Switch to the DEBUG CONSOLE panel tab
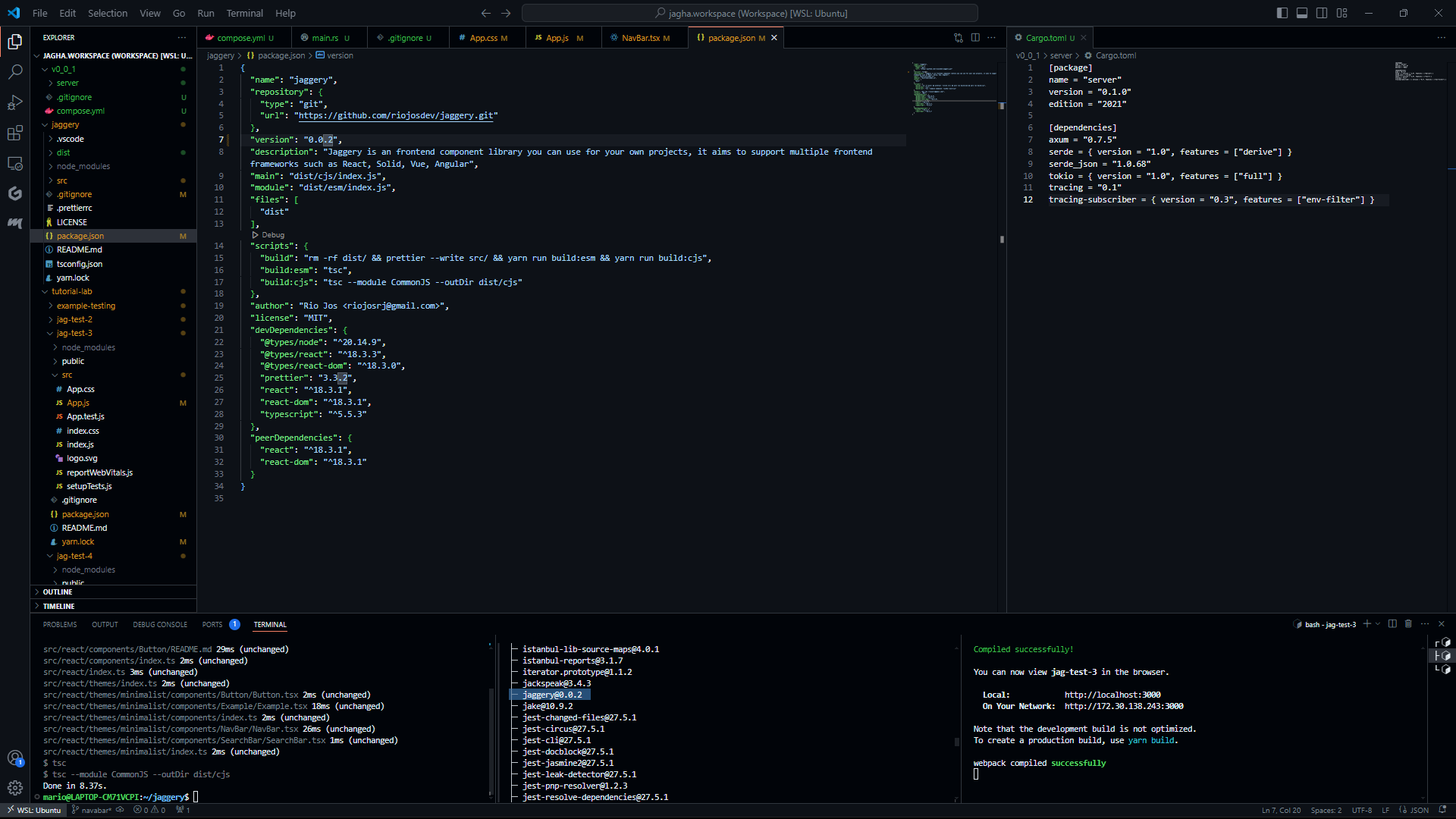1456x819 pixels. pos(160,625)
